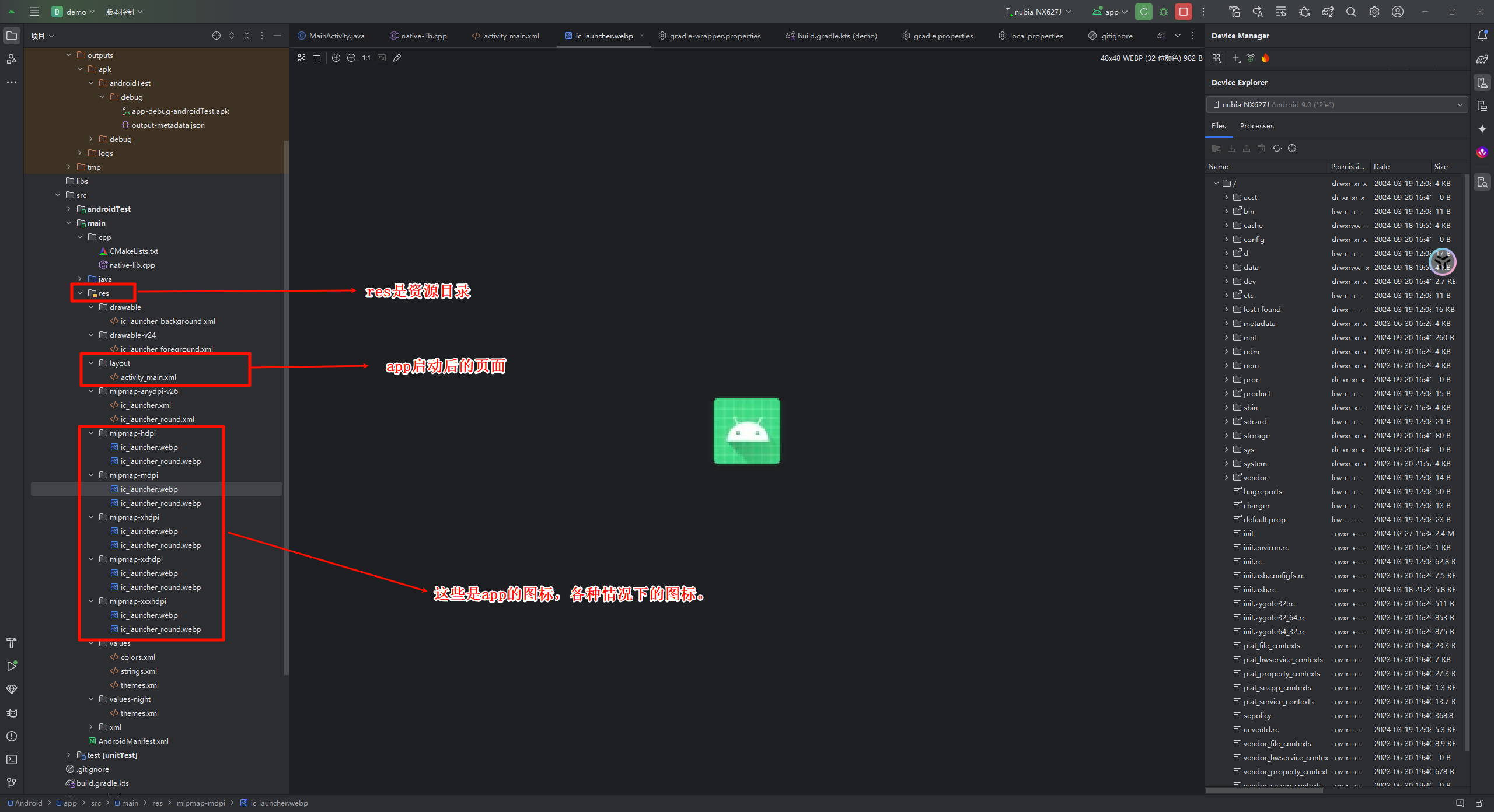Open the Logcat tool window

pos(12,713)
